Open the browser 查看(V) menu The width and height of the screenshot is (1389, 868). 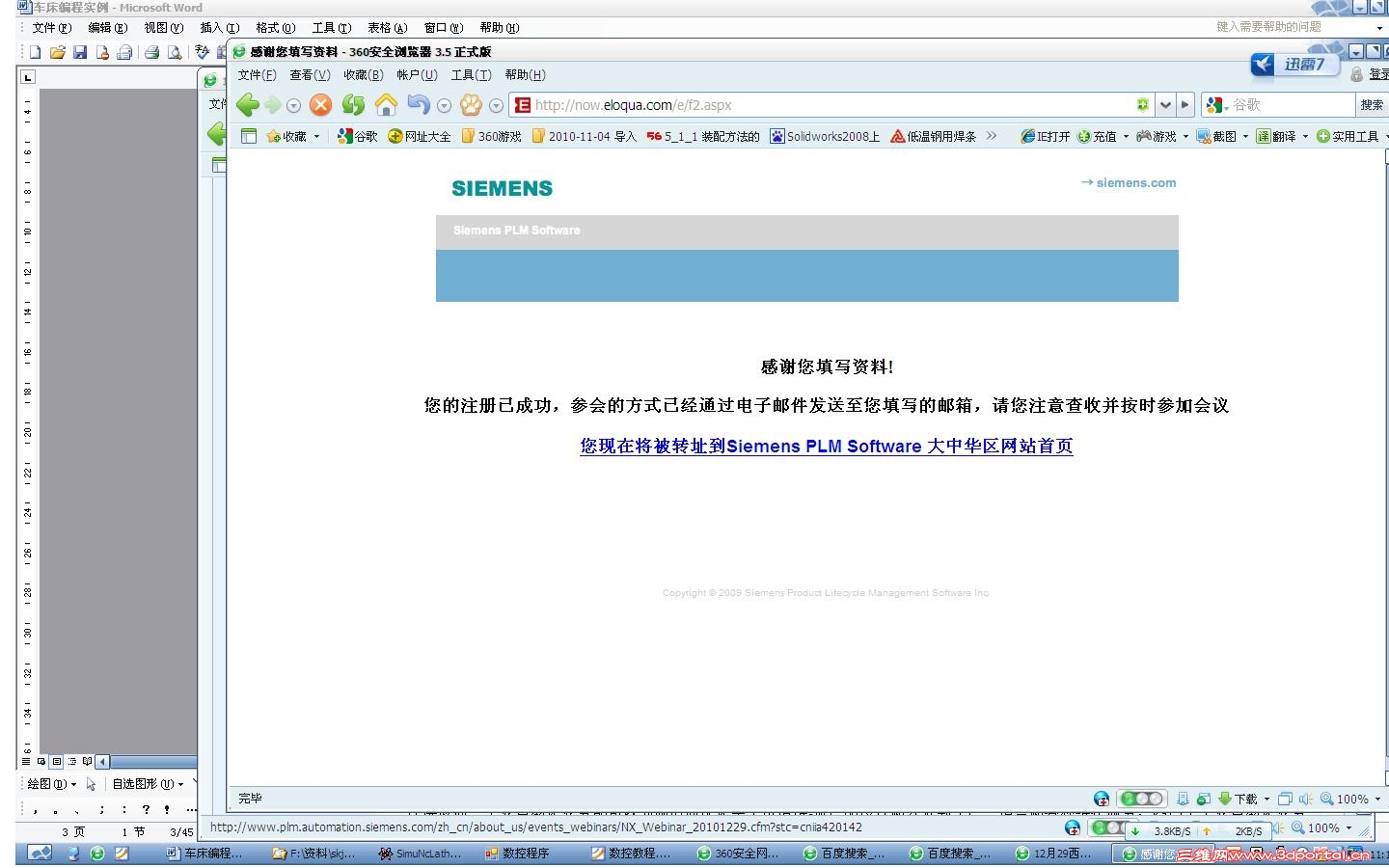coord(310,75)
